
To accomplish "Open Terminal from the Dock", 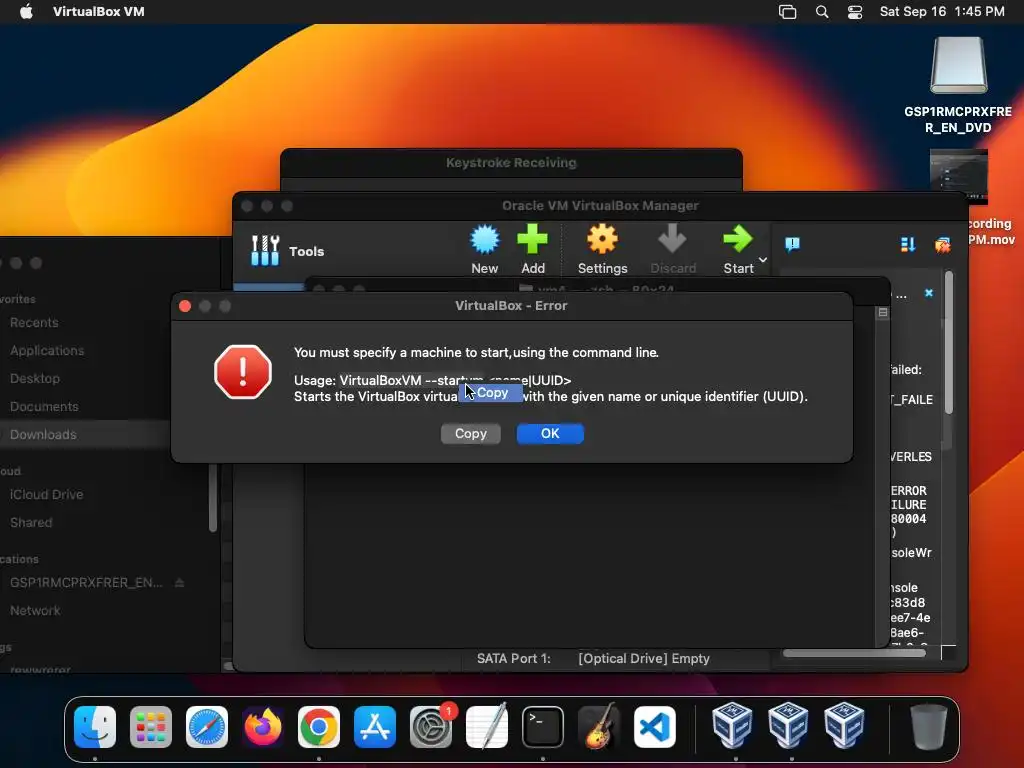I will pyautogui.click(x=543, y=726).
